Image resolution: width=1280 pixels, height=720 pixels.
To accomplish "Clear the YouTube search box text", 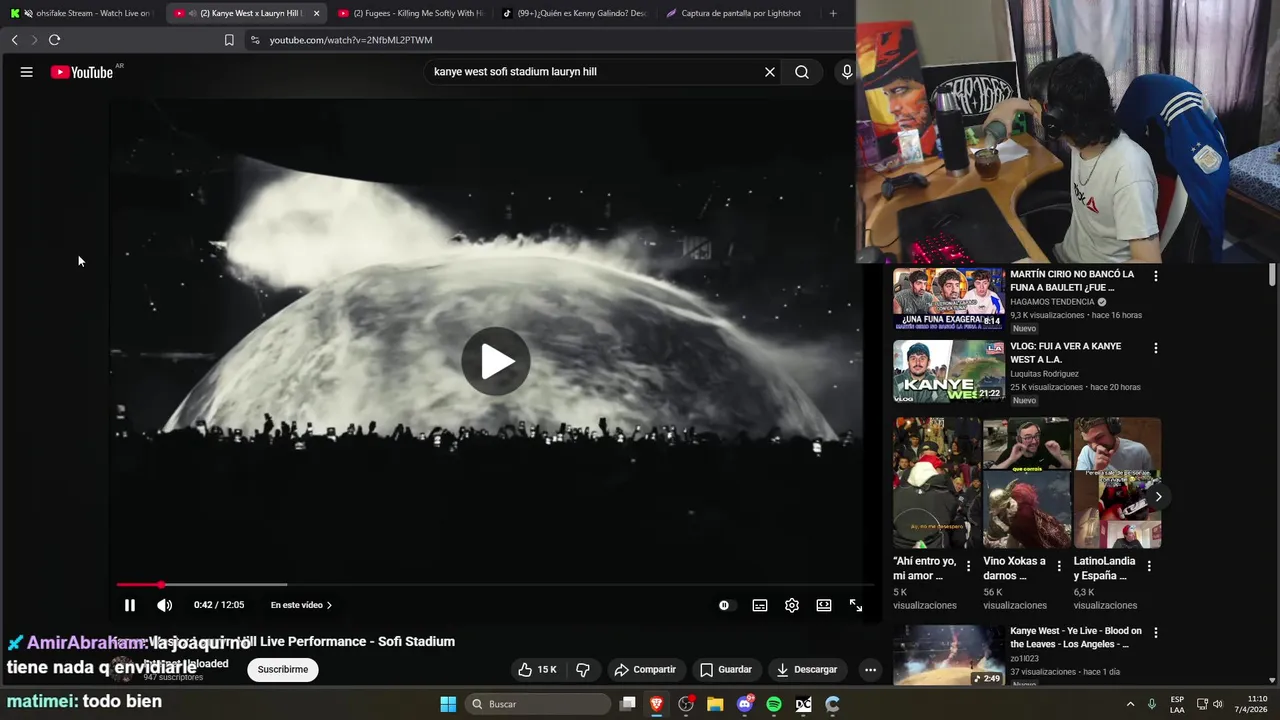I will point(770,72).
